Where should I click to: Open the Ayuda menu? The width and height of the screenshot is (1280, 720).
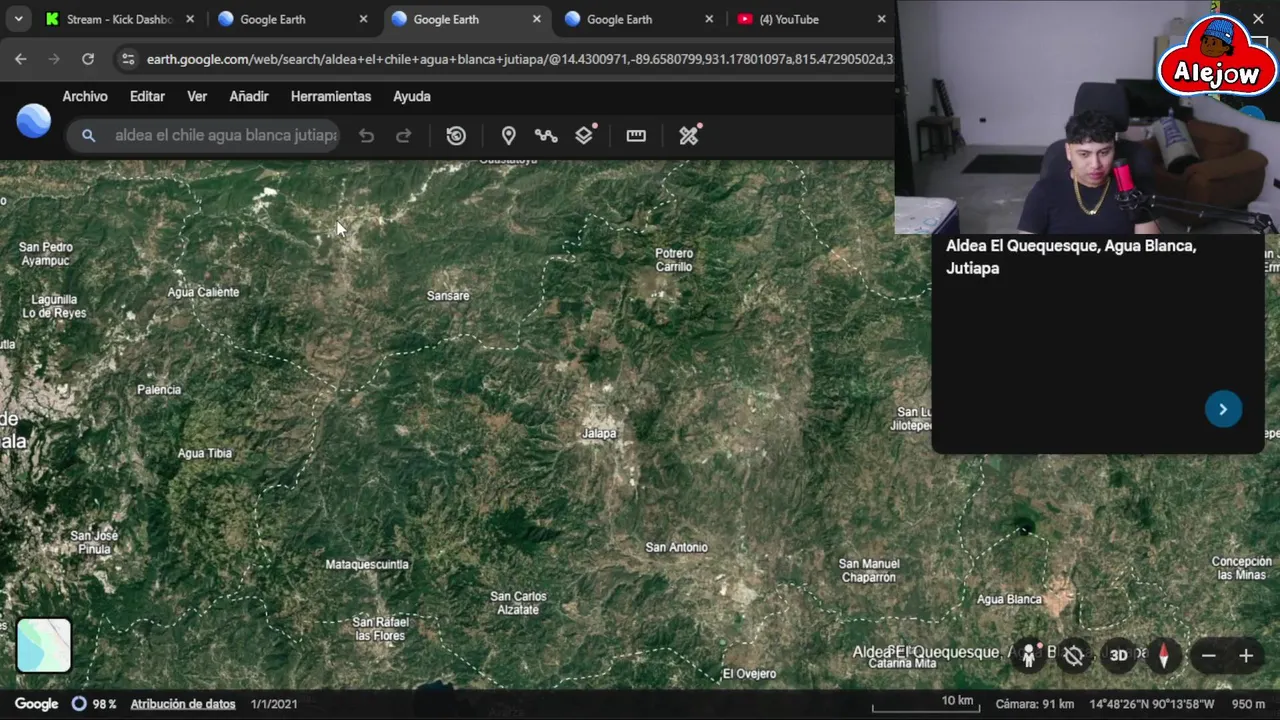click(x=412, y=96)
